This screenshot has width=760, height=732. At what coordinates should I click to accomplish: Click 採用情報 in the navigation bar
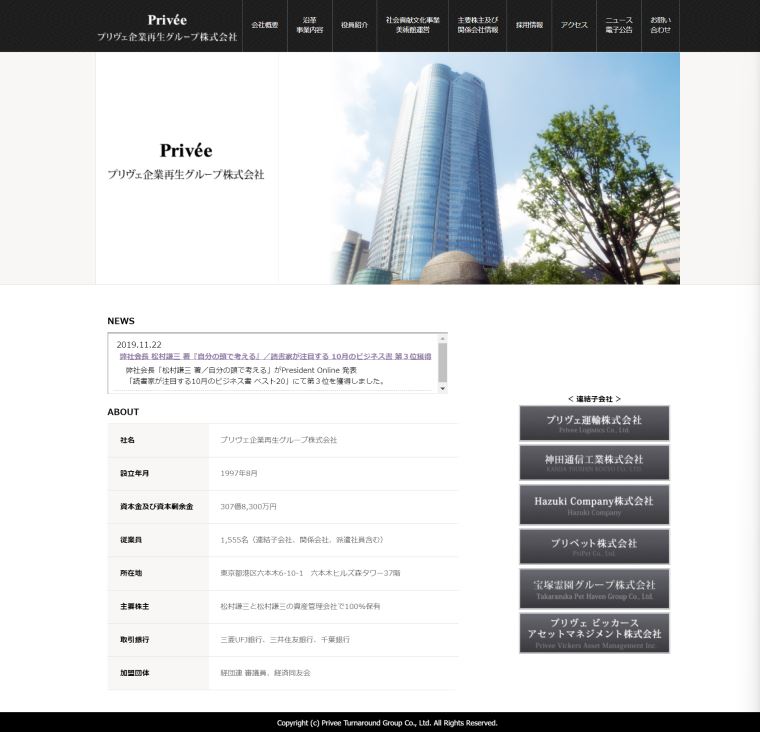530,25
